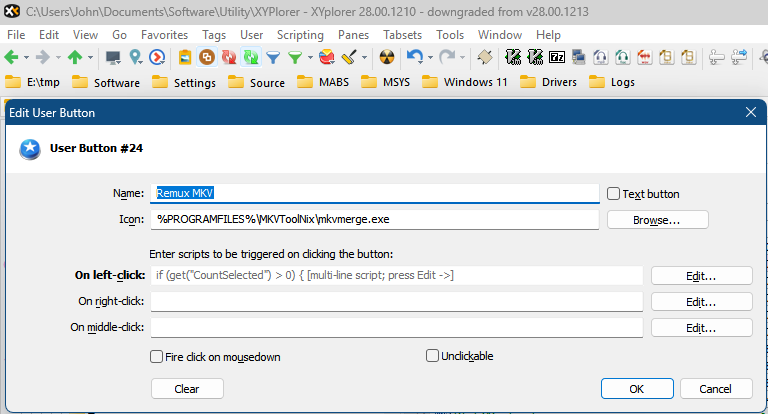Click the computer monitor drives icon
768x414 pixels.
(111, 57)
